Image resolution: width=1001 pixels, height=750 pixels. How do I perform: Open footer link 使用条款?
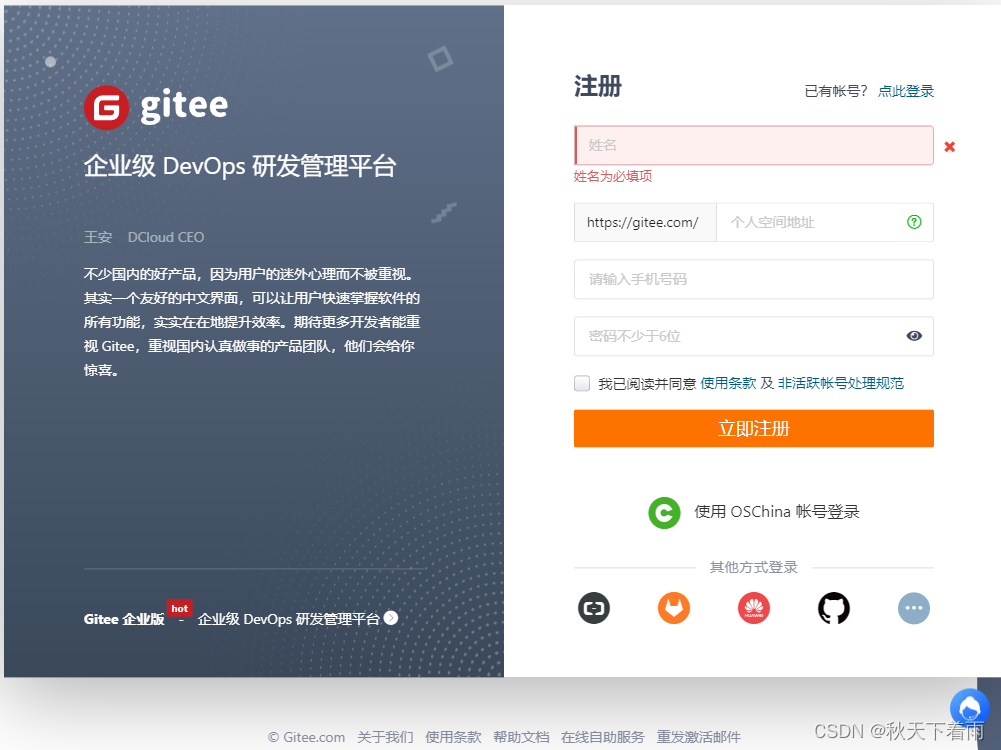[453, 737]
